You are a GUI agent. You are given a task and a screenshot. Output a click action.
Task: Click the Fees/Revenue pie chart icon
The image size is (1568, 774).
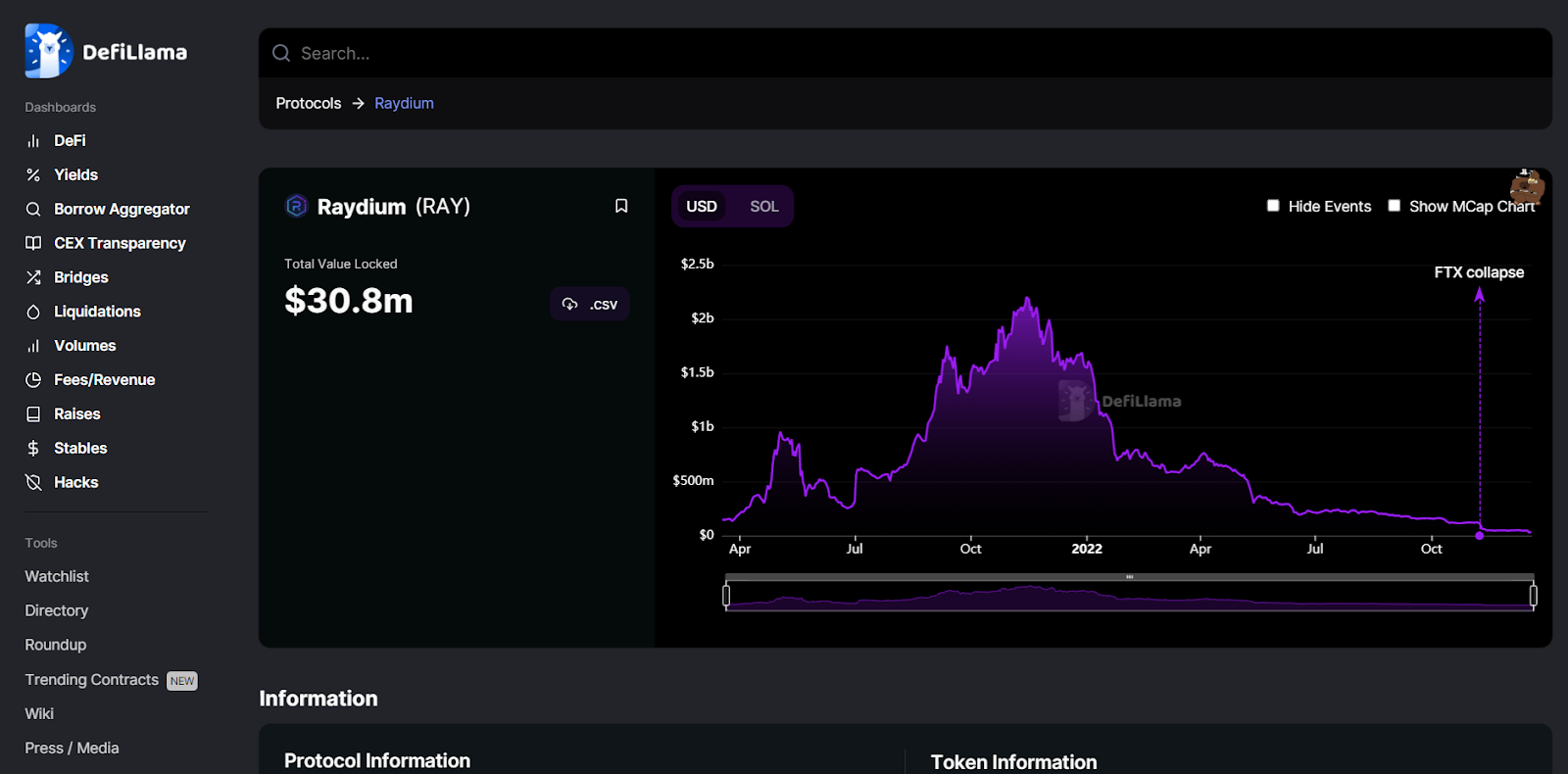33,380
